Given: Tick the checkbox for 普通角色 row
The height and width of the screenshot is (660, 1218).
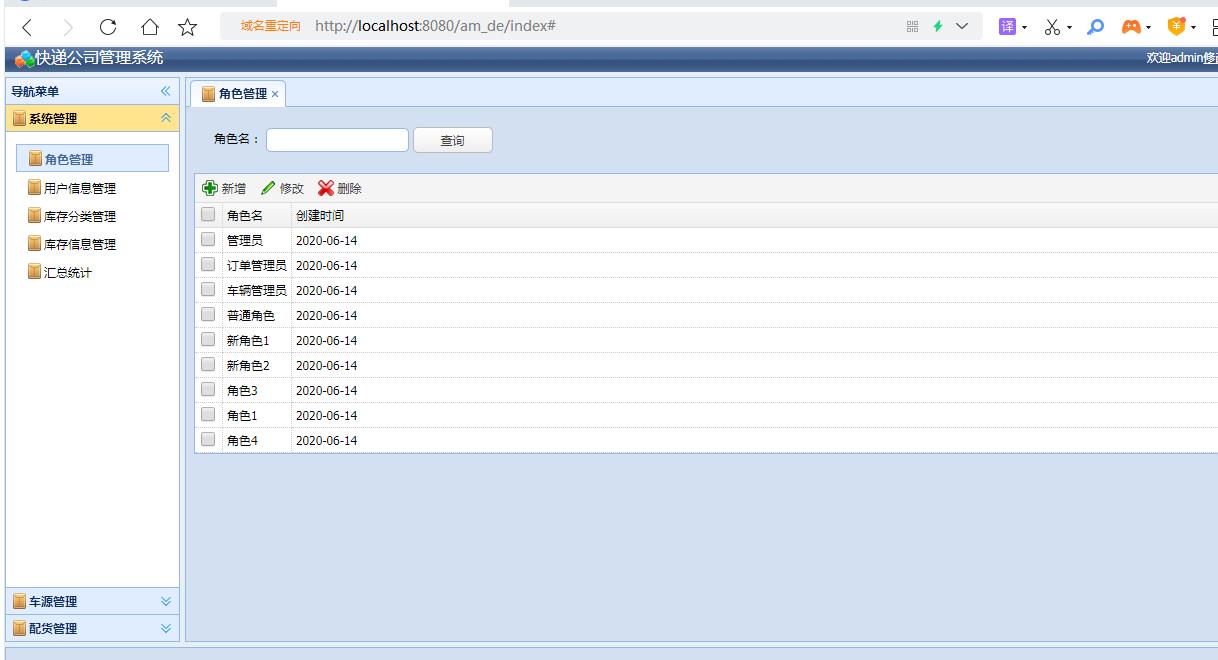Looking at the screenshot, I should click(x=208, y=315).
